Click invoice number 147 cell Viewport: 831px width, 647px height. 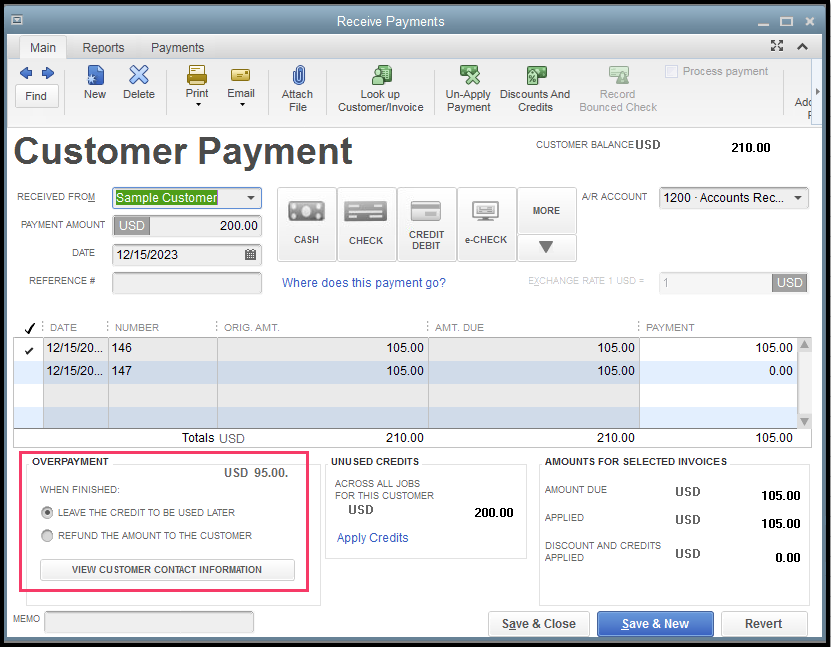[x=163, y=371]
